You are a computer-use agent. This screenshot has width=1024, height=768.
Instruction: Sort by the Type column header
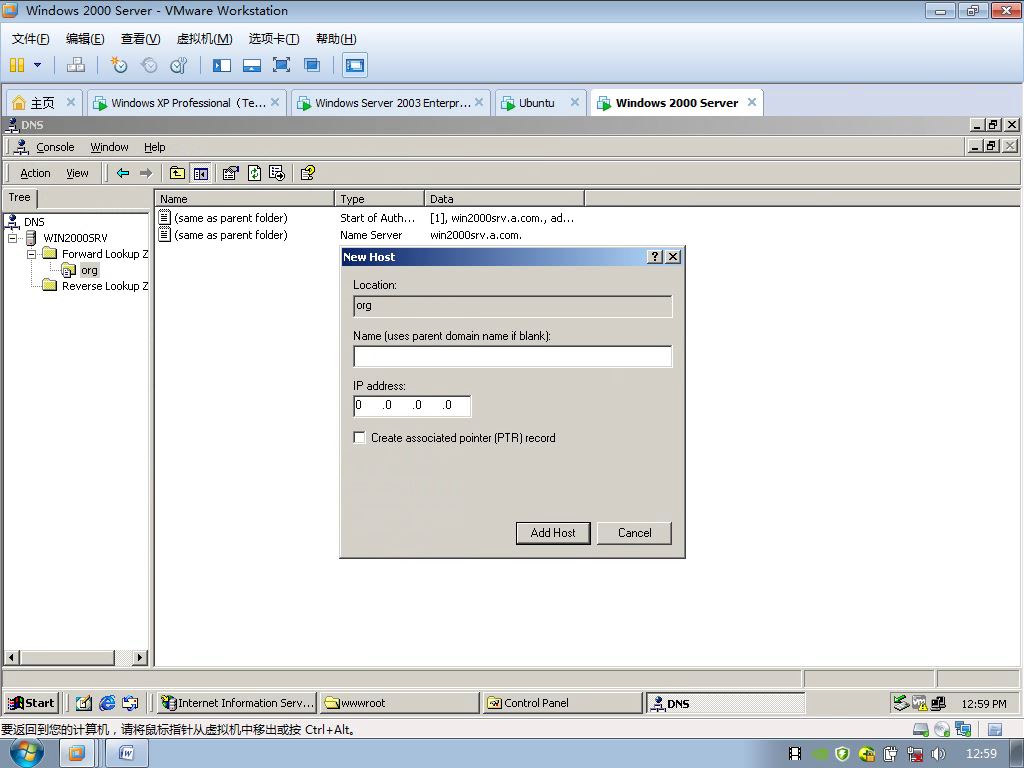[379, 199]
